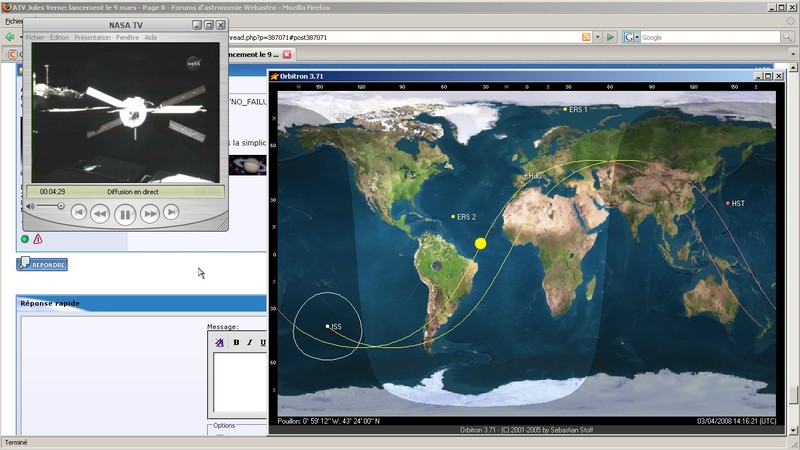Mute the NASA TV speaker icon
Screen dimensions: 800x450
[30, 206]
